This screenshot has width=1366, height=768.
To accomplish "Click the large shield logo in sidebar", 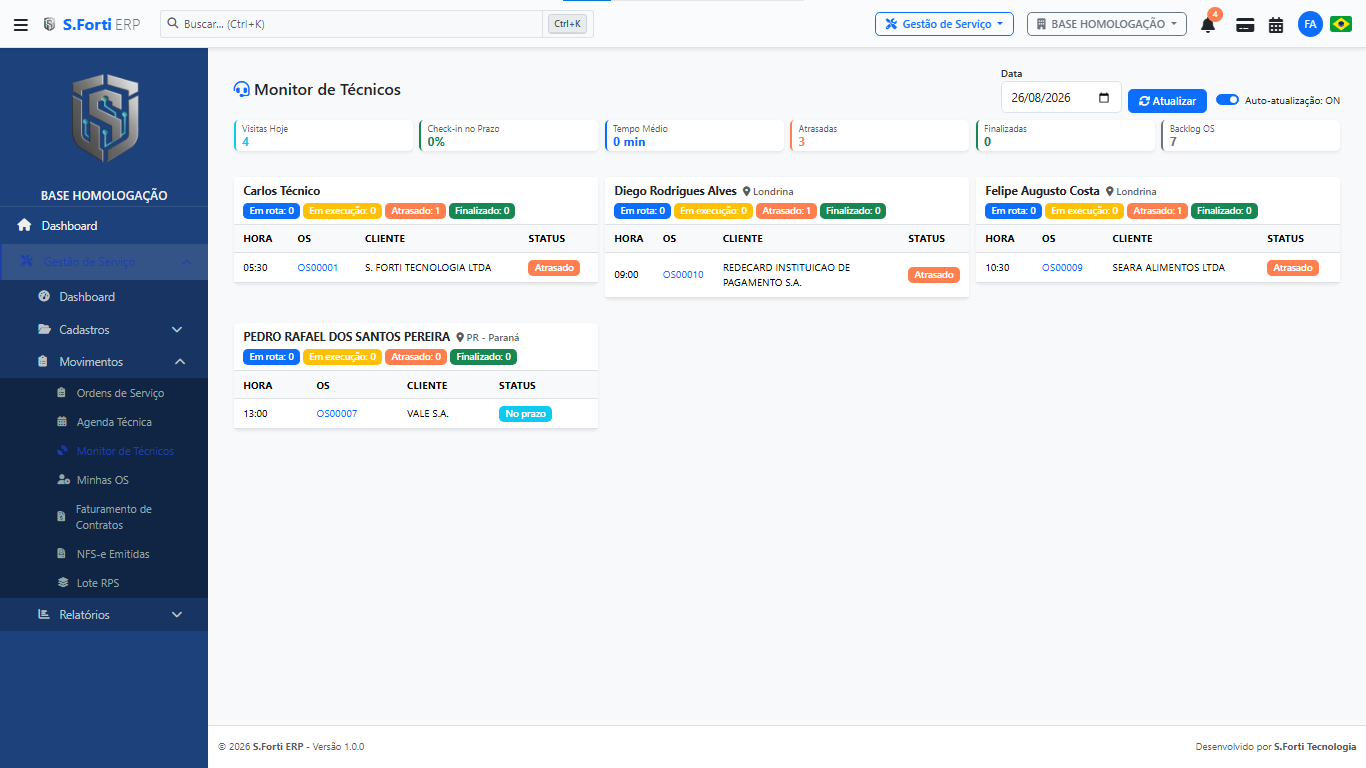I will click(x=104, y=118).
